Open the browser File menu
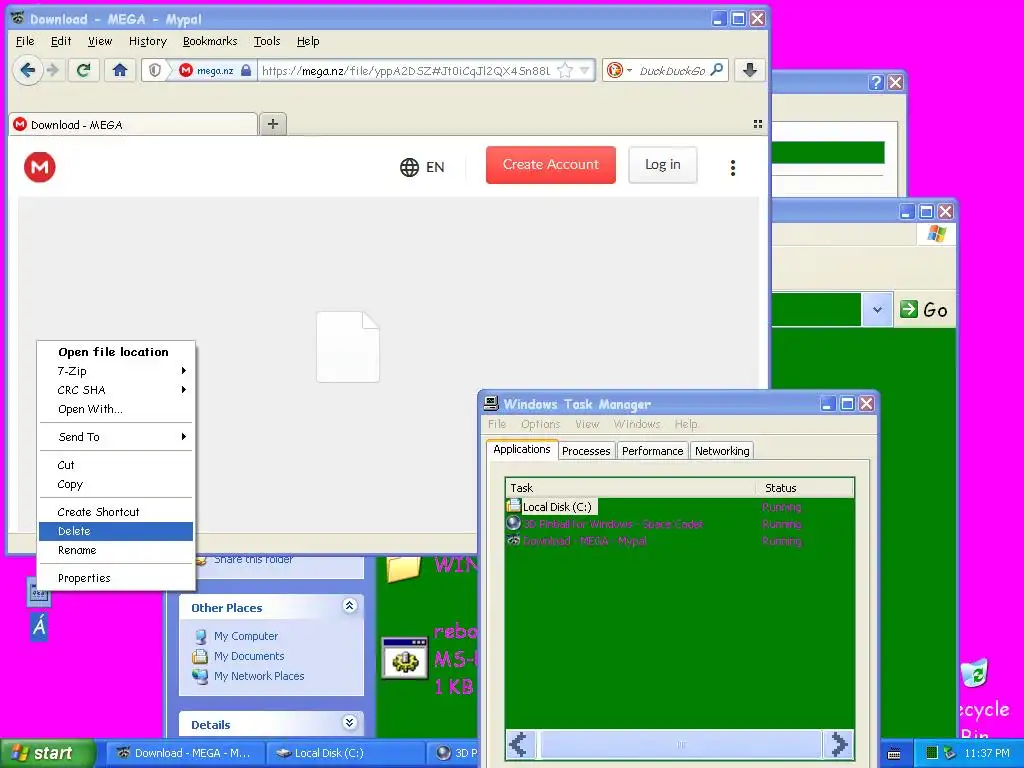The height and width of the screenshot is (768, 1024). click(25, 41)
